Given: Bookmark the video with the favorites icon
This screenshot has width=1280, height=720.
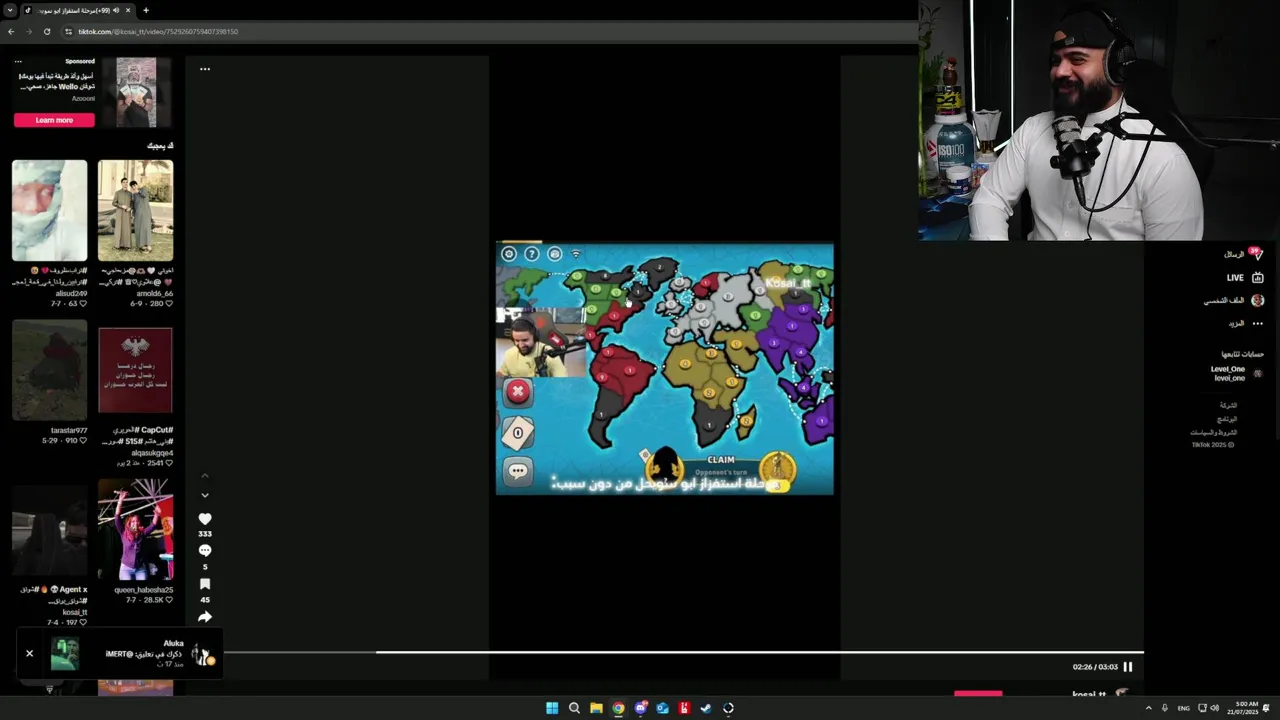Looking at the screenshot, I should tap(205, 584).
